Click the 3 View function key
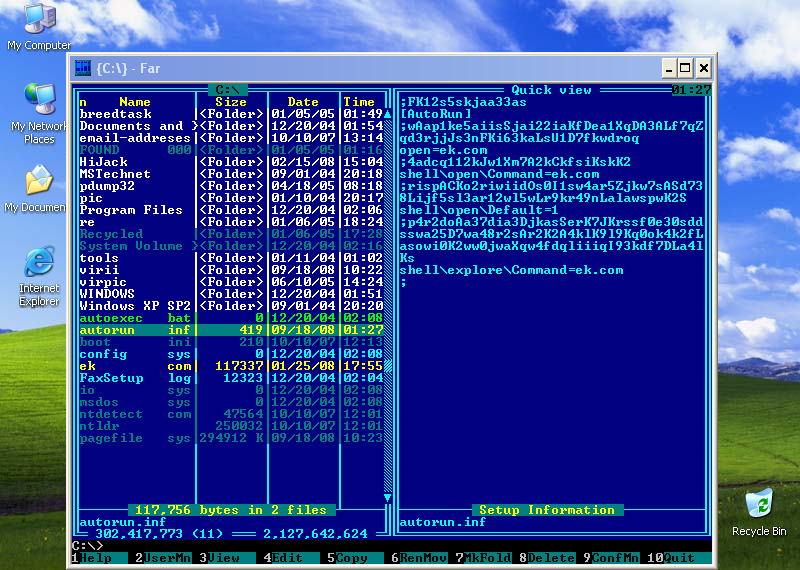 tap(227, 558)
